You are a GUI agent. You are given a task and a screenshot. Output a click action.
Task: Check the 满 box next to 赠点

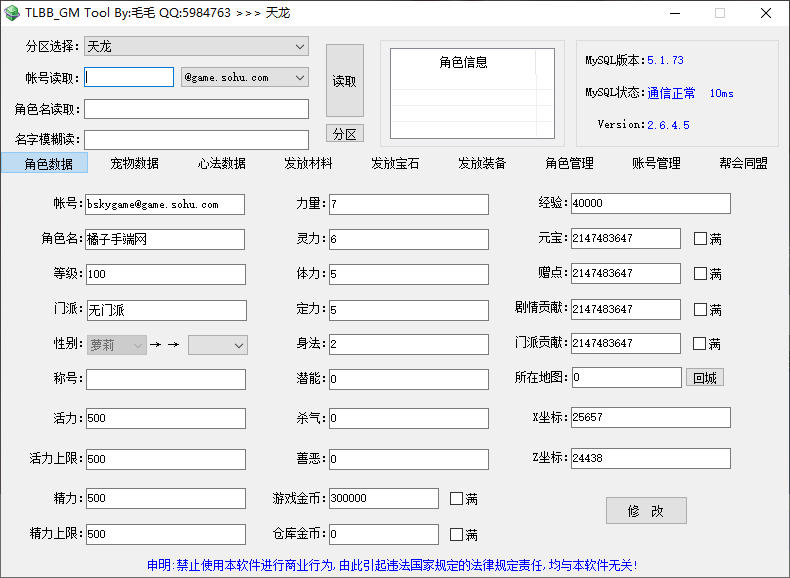(x=700, y=274)
